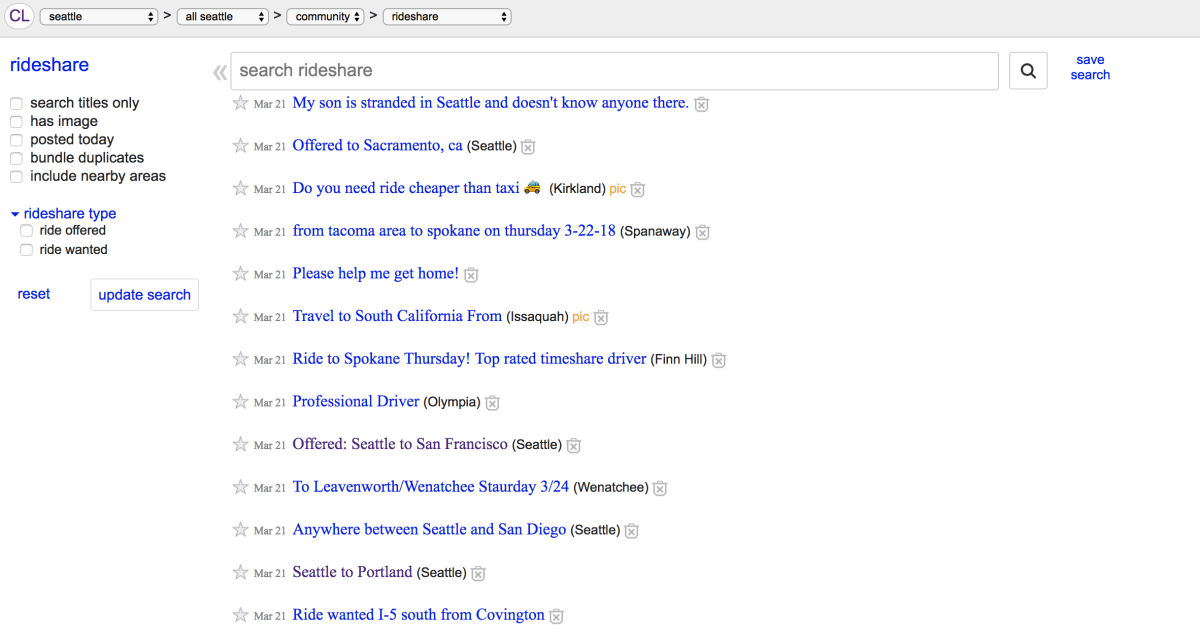Hide the 'Professional Driver' posting via its banish icon
1200x636 pixels.
[x=492, y=403]
